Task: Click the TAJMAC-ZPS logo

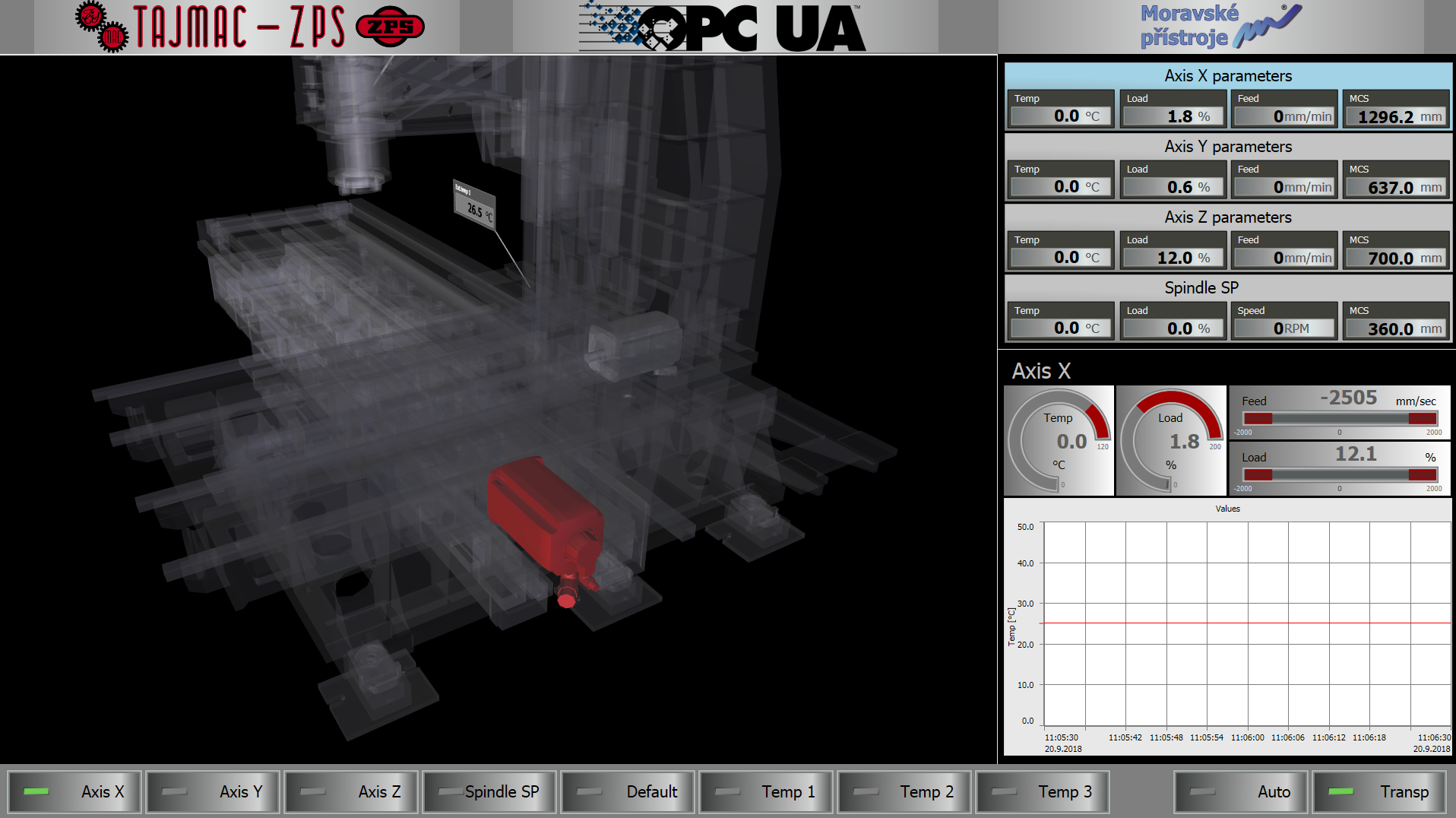Action: pyautogui.click(x=249, y=27)
